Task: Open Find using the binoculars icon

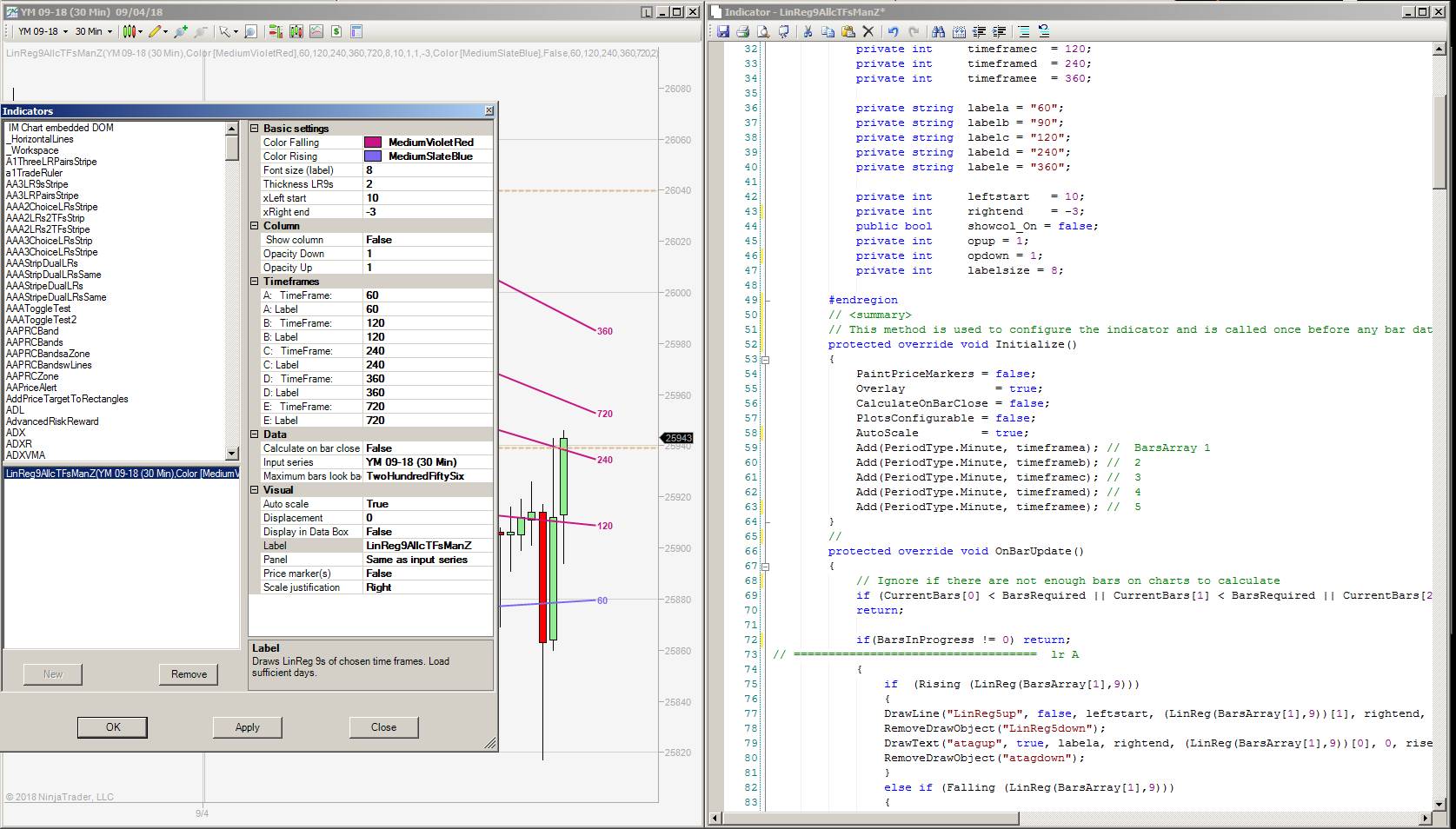Action: coord(938,31)
